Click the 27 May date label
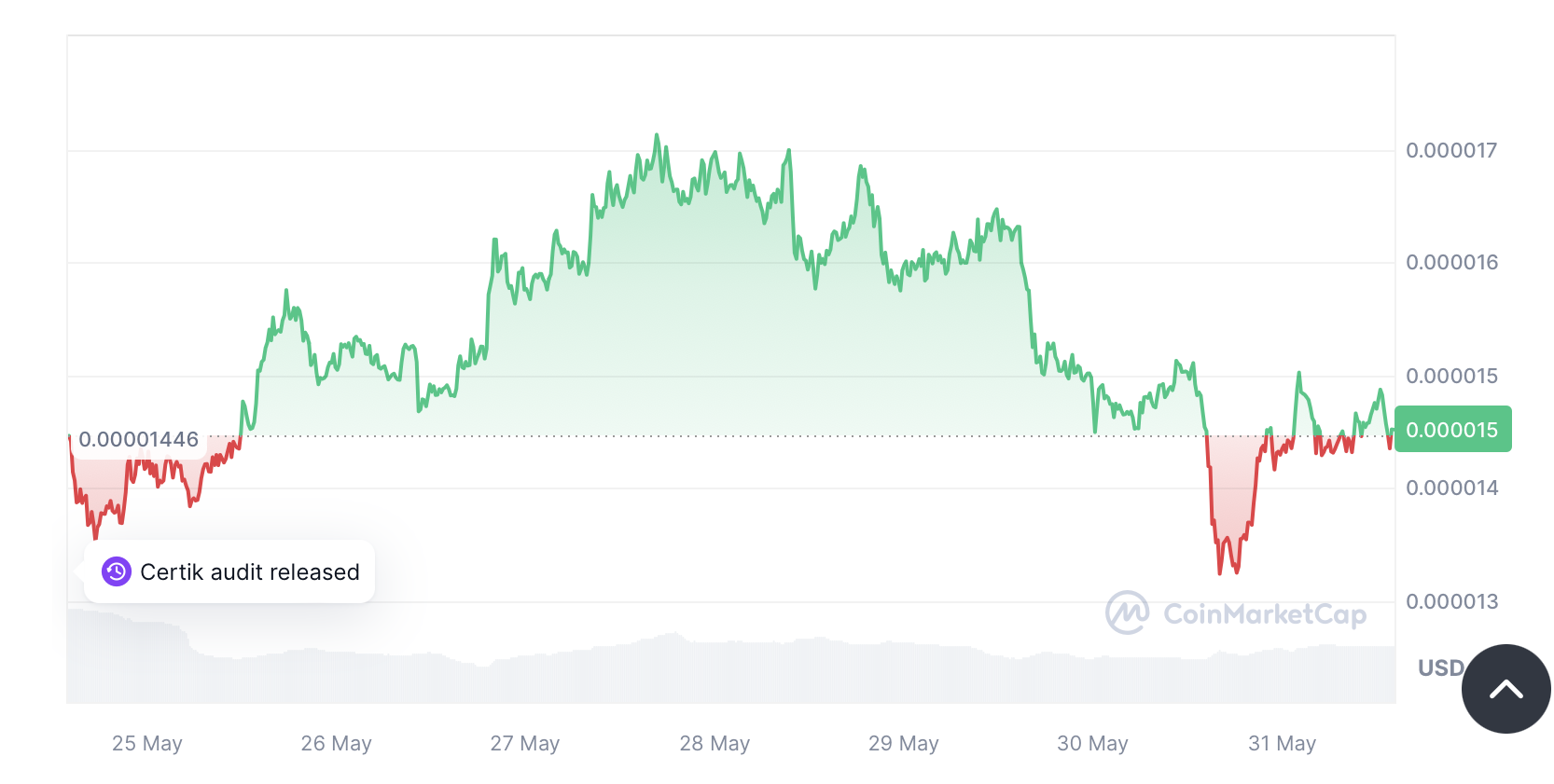The height and width of the screenshot is (784, 1554). [x=525, y=743]
